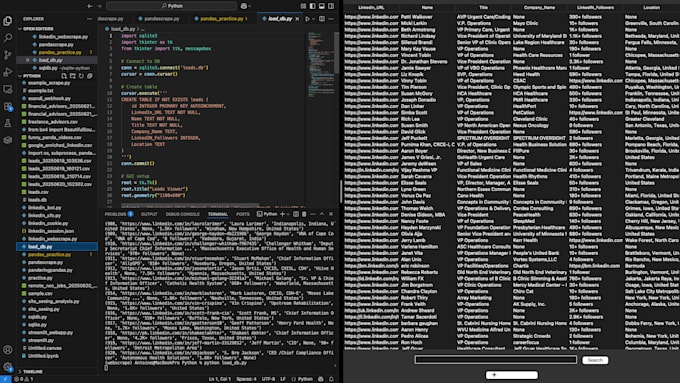This screenshot has height=383, width=680.
Task: Open leads.db in the file tree
Action: pyautogui.click(x=38, y=200)
